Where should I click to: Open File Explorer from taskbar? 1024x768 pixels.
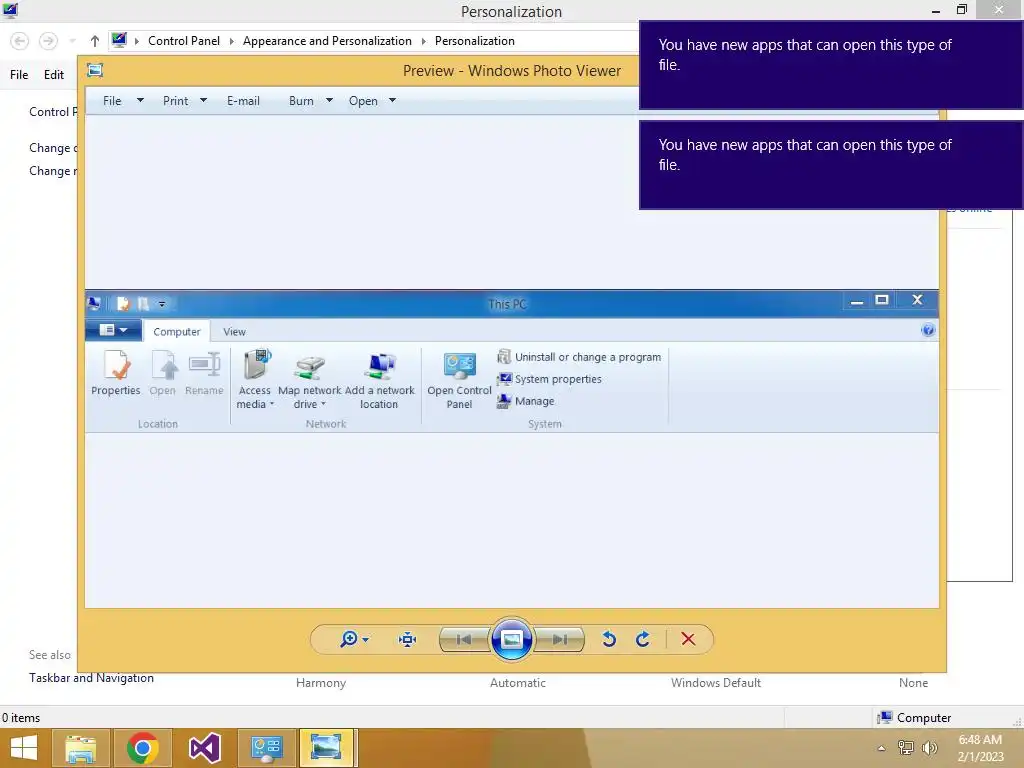(80, 748)
